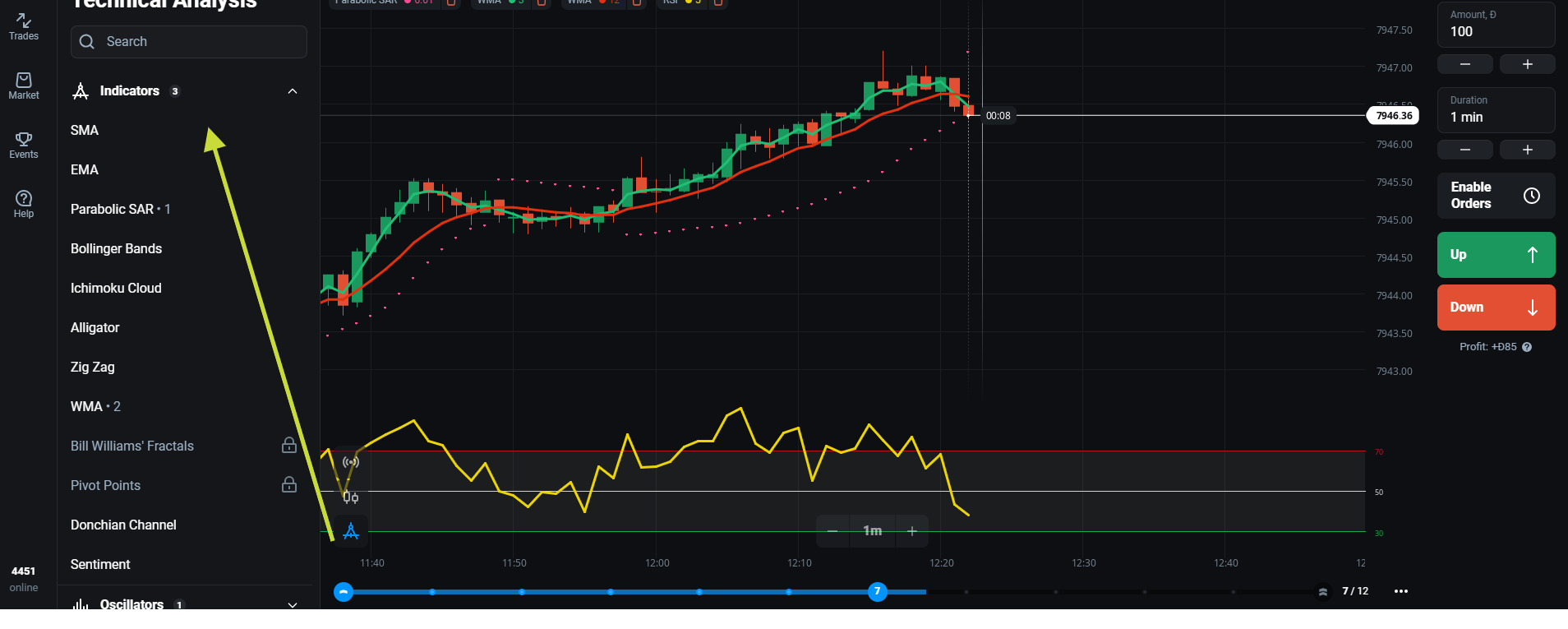Click the Duration field showing 1 min
The width and height of the screenshot is (1568, 629).
pos(1496,110)
